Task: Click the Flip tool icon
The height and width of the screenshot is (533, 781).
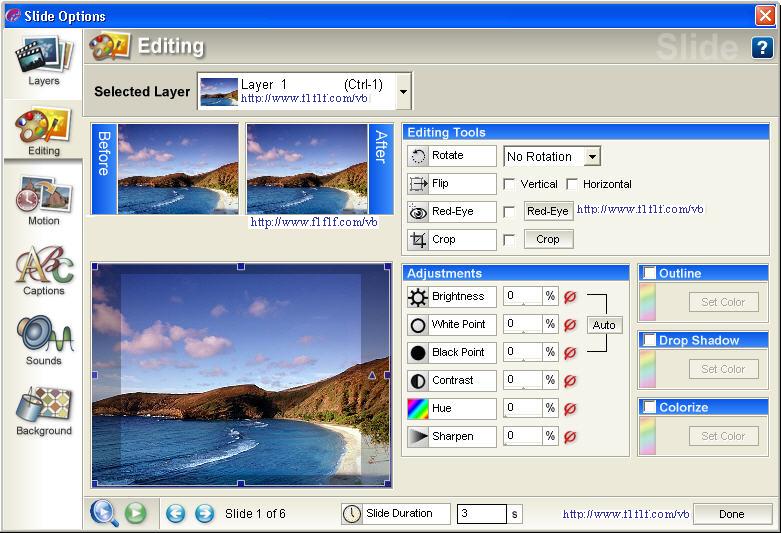Action: (x=418, y=184)
